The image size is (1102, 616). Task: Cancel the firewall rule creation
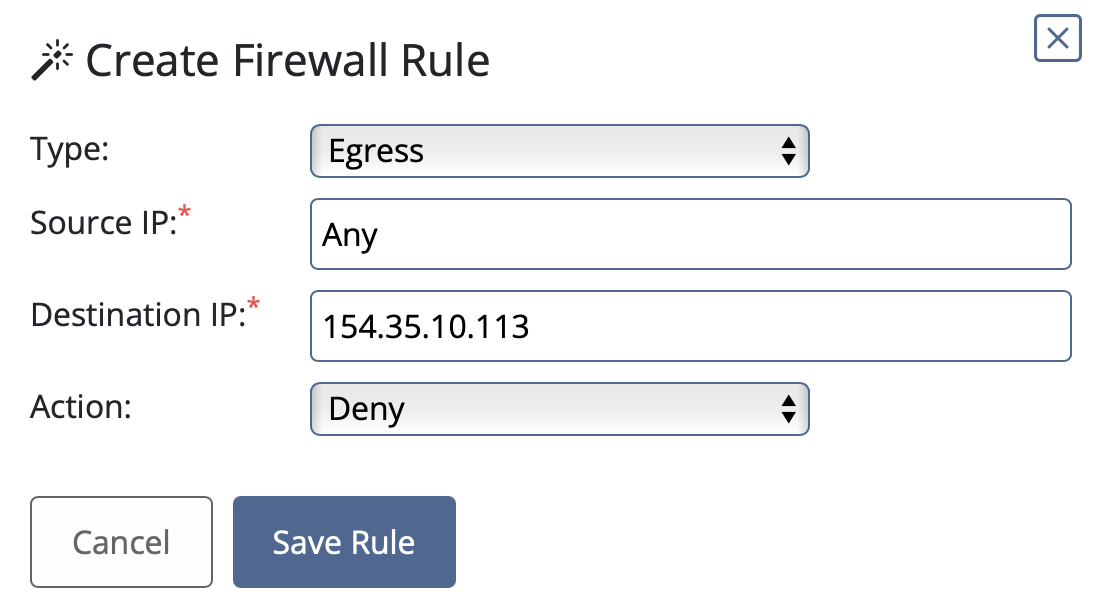click(121, 542)
